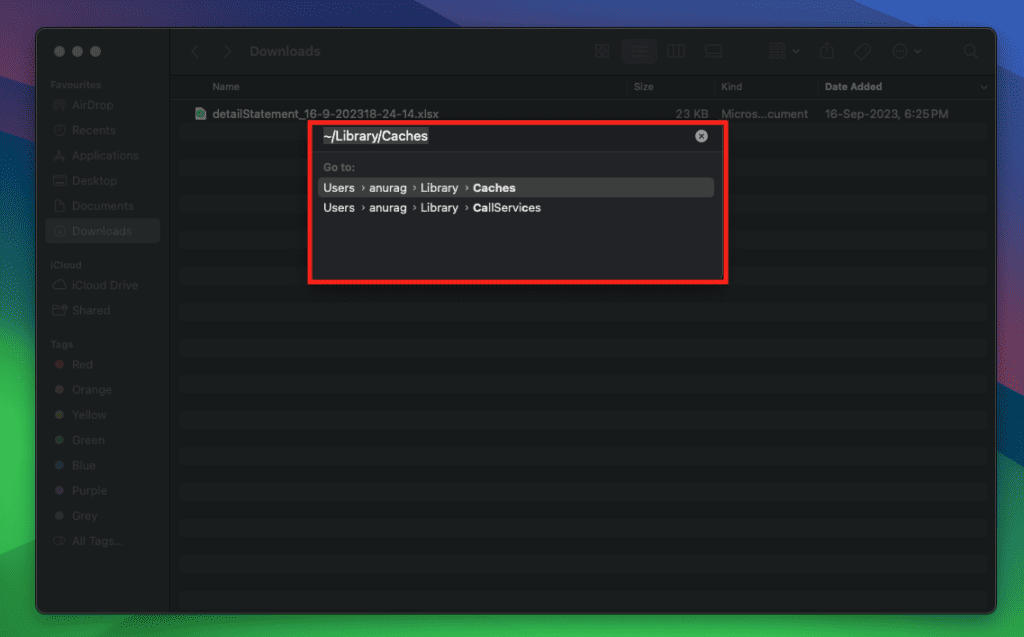Clear the path field with the X button
Screen dimensions: 1024x637
point(701,136)
